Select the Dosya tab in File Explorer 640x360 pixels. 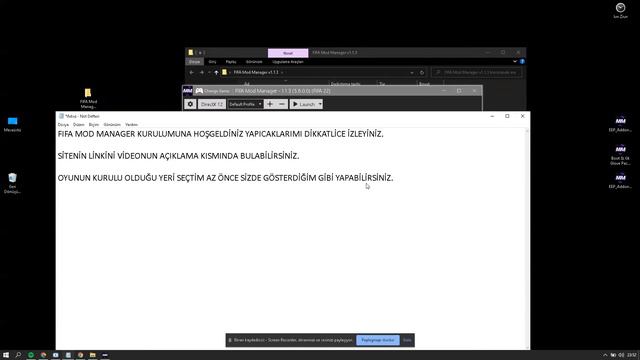coord(195,62)
